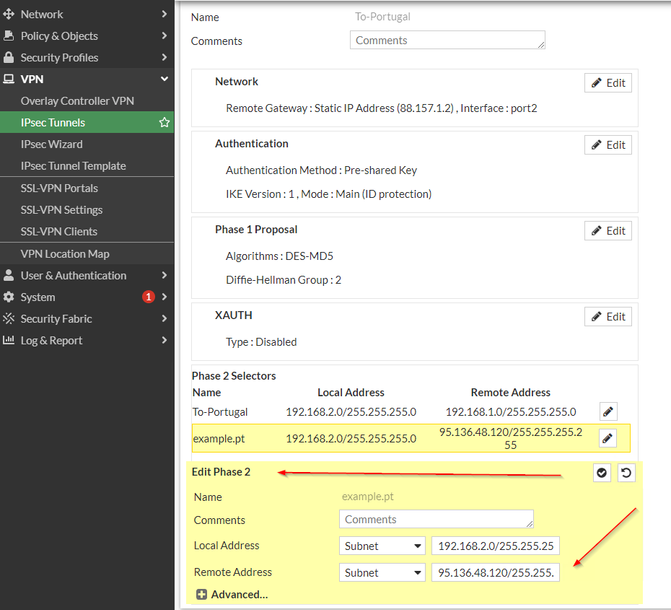Click remote address 95.136.48.120 cell
671x610 pixels.
tap(511, 438)
